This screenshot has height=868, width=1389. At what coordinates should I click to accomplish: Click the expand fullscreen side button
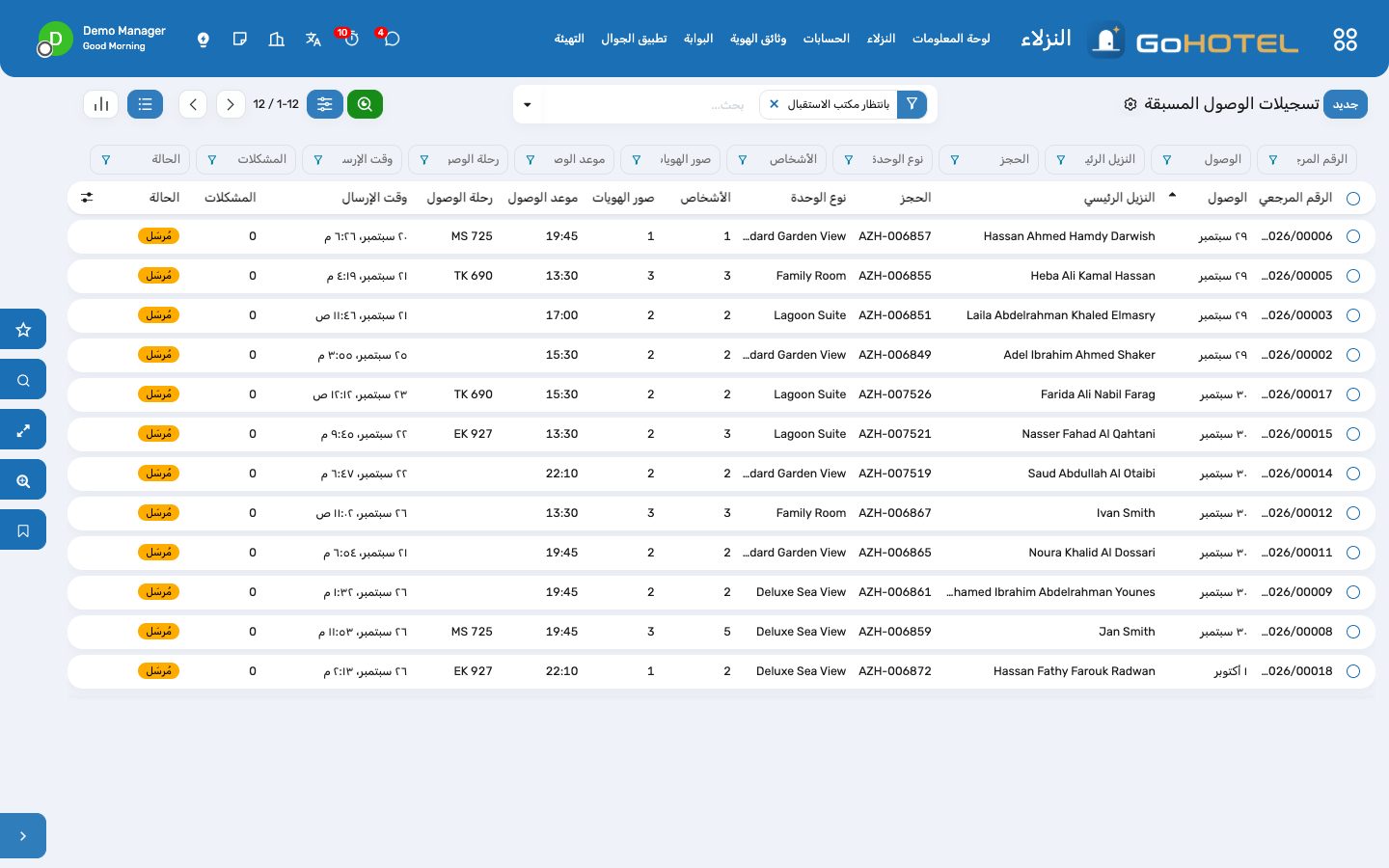click(23, 430)
